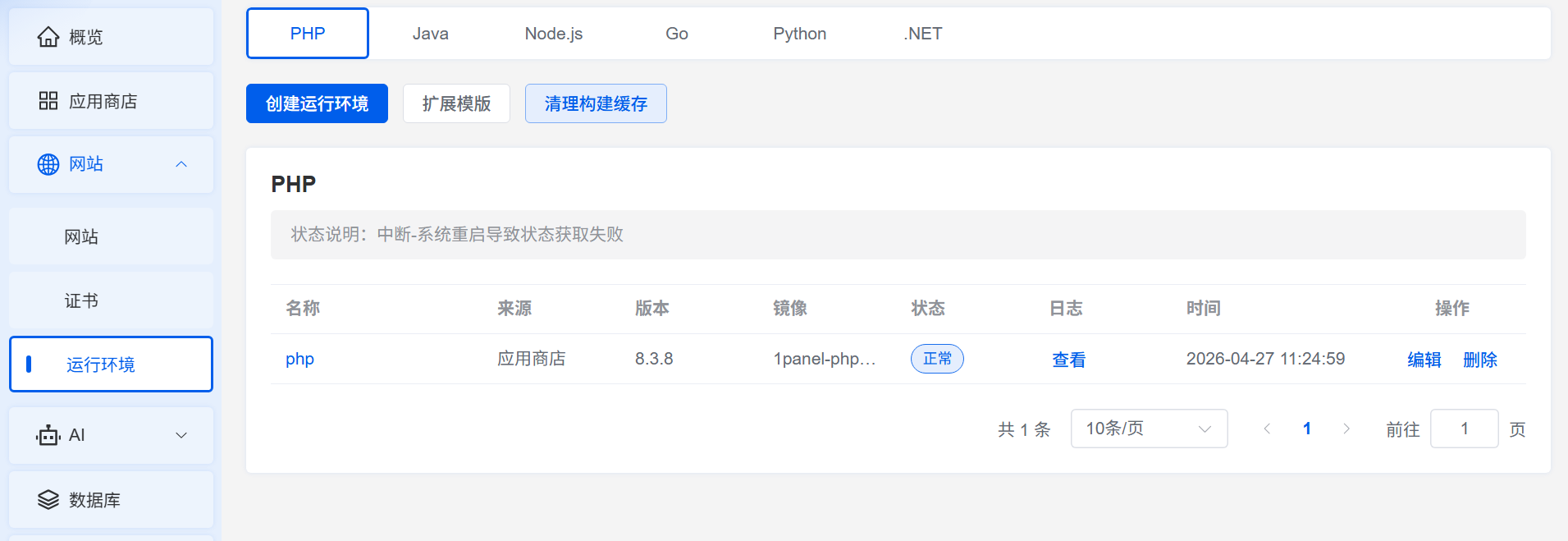Click the grid icon for 应用商店
The image size is (1568, 541).
tap(48, 101)
